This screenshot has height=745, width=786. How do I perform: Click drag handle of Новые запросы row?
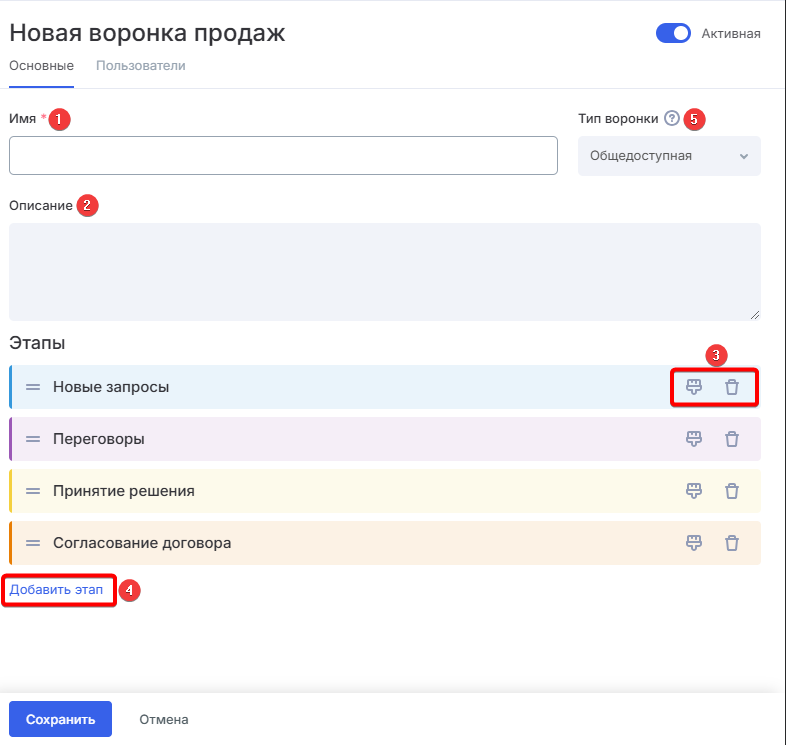pos(33,387)
